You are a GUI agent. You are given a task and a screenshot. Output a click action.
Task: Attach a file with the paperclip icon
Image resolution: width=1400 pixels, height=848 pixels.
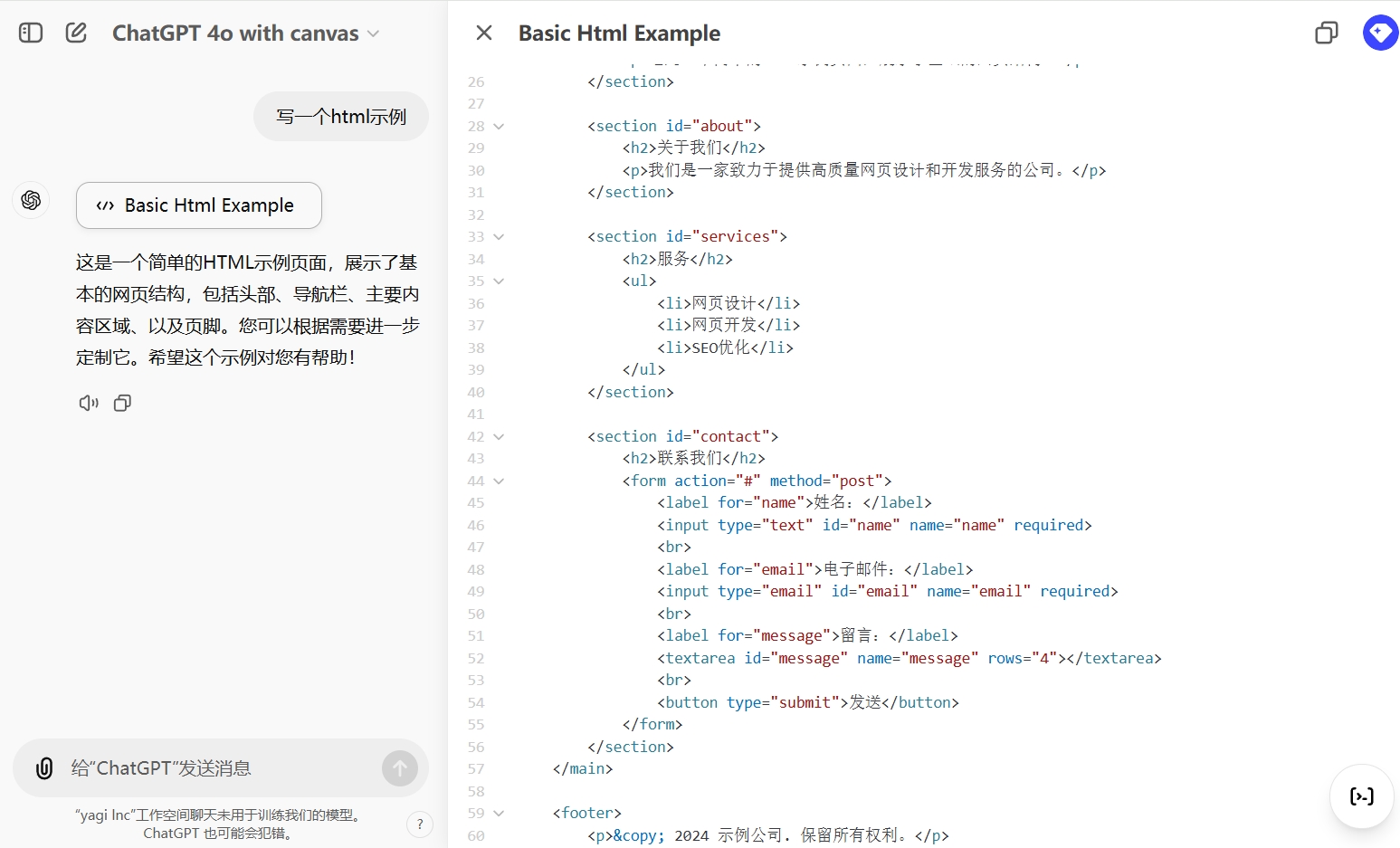43,768
